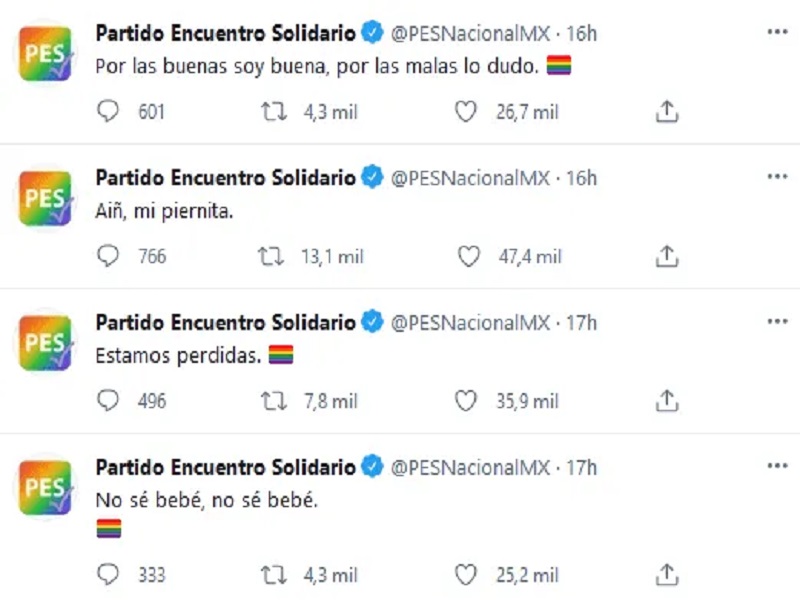Open @PESNacionalMX handle on "Aiñ, mi piernita" tweet

pos(470,178)
